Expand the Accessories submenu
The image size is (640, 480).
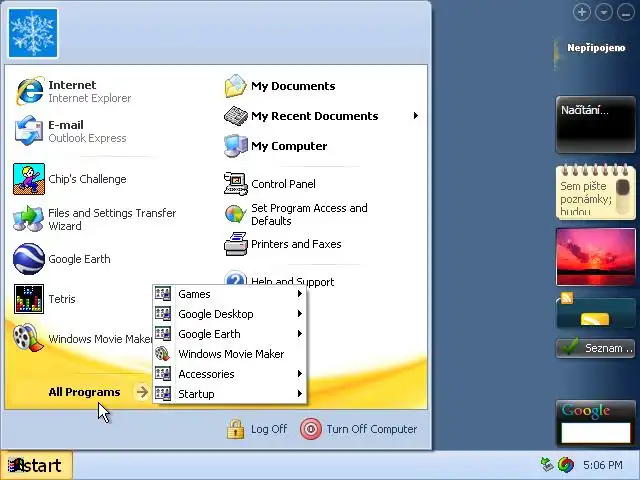[x=229, y=374]
